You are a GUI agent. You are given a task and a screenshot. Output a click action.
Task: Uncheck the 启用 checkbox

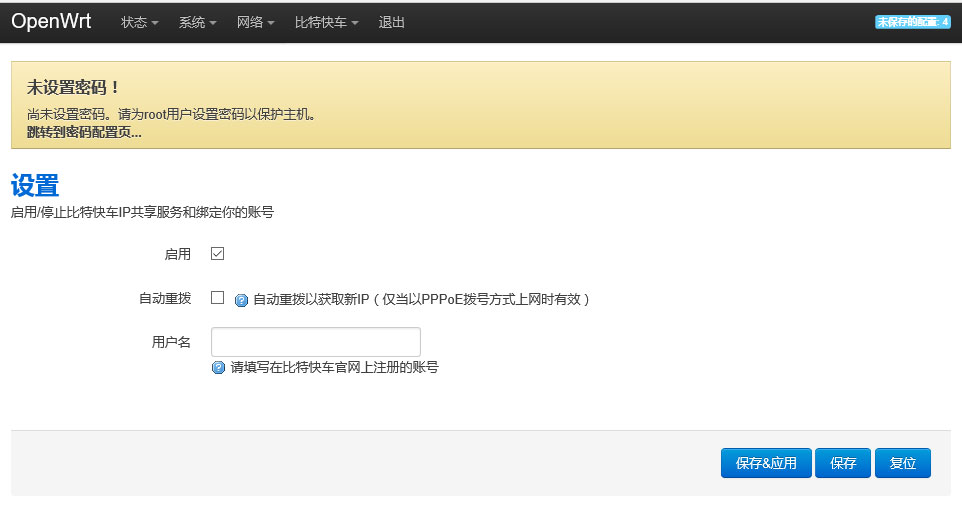[217, 253]
